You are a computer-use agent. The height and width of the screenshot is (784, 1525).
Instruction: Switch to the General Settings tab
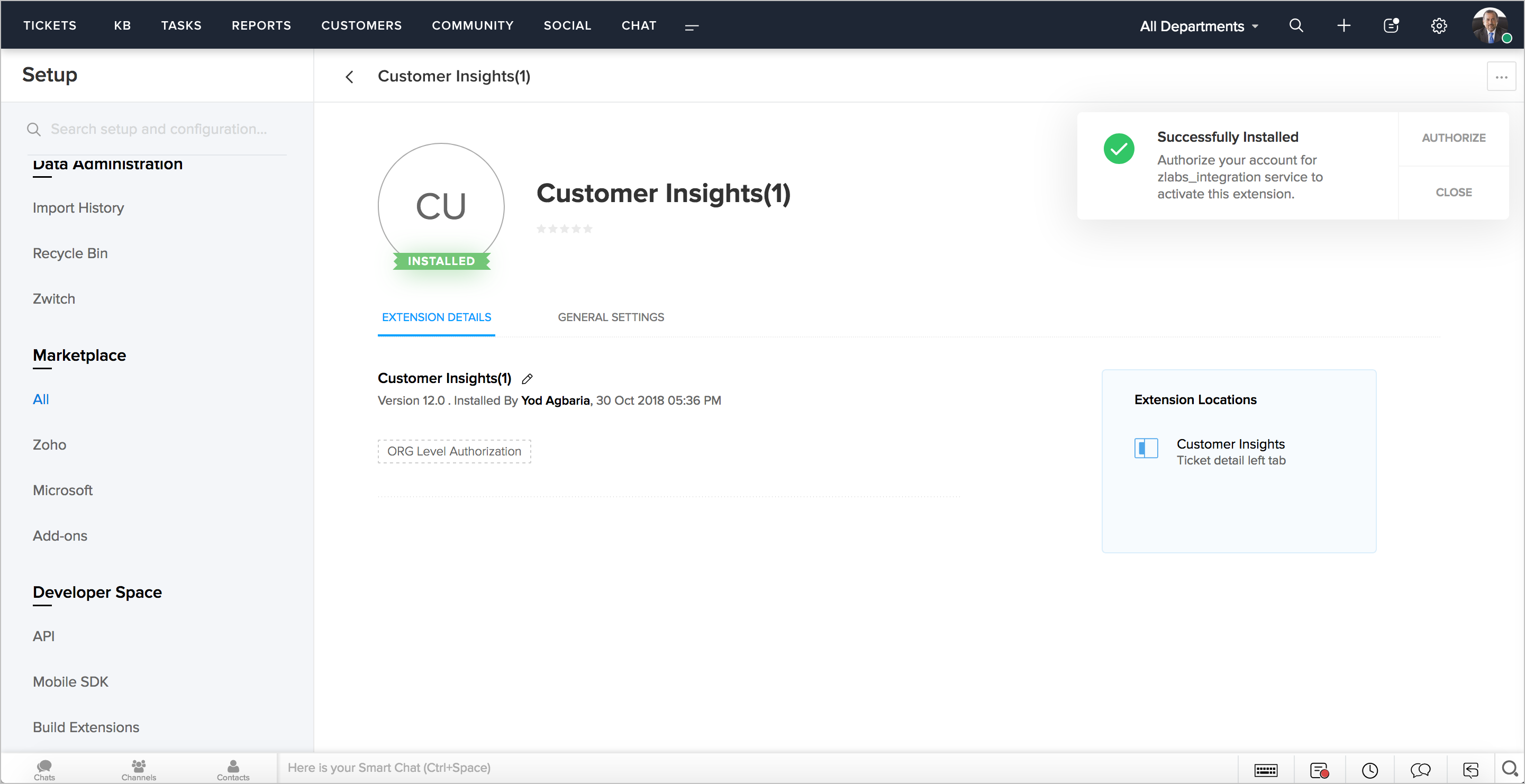click(x=610, y=317)
